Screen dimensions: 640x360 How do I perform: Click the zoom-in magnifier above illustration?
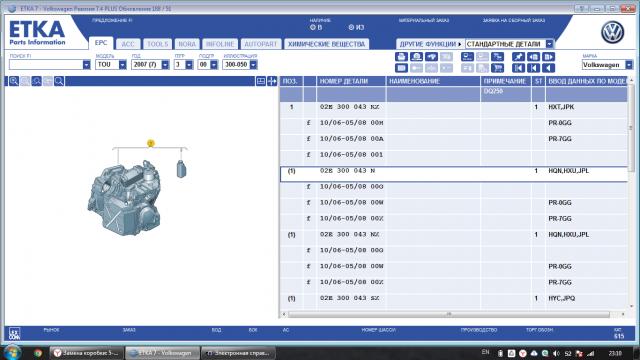click(14, 81)
